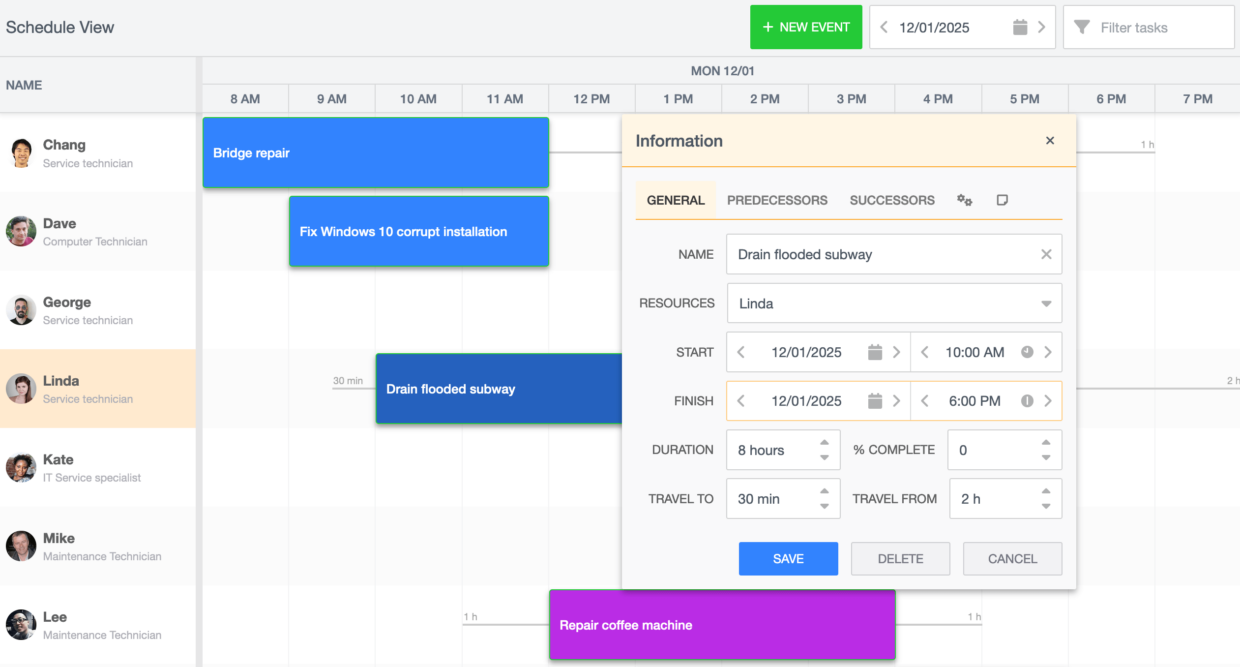Create a new event with NEW EVENT

click(806, 27)
